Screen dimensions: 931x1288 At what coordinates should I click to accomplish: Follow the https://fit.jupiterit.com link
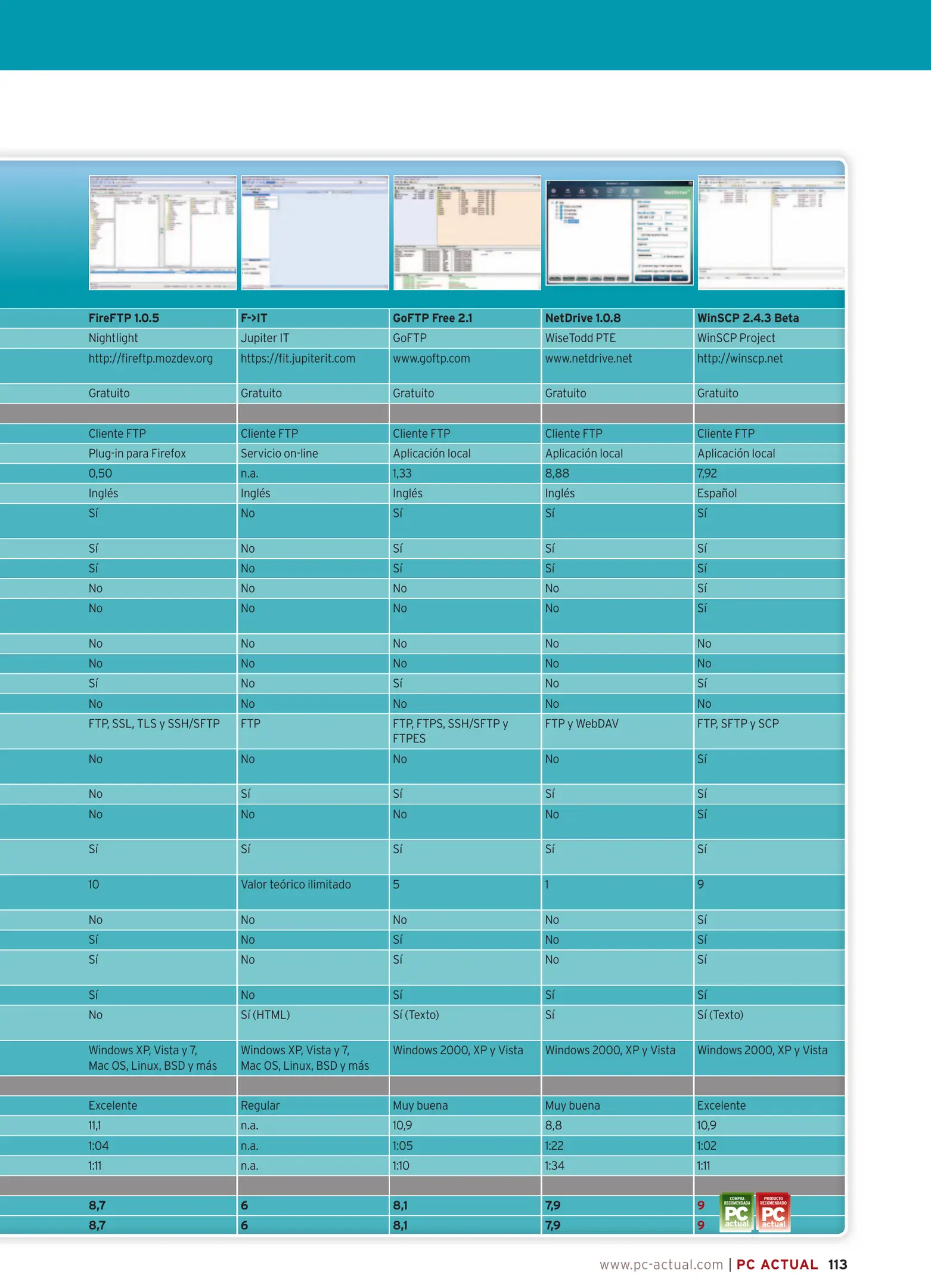coord(297,358)
